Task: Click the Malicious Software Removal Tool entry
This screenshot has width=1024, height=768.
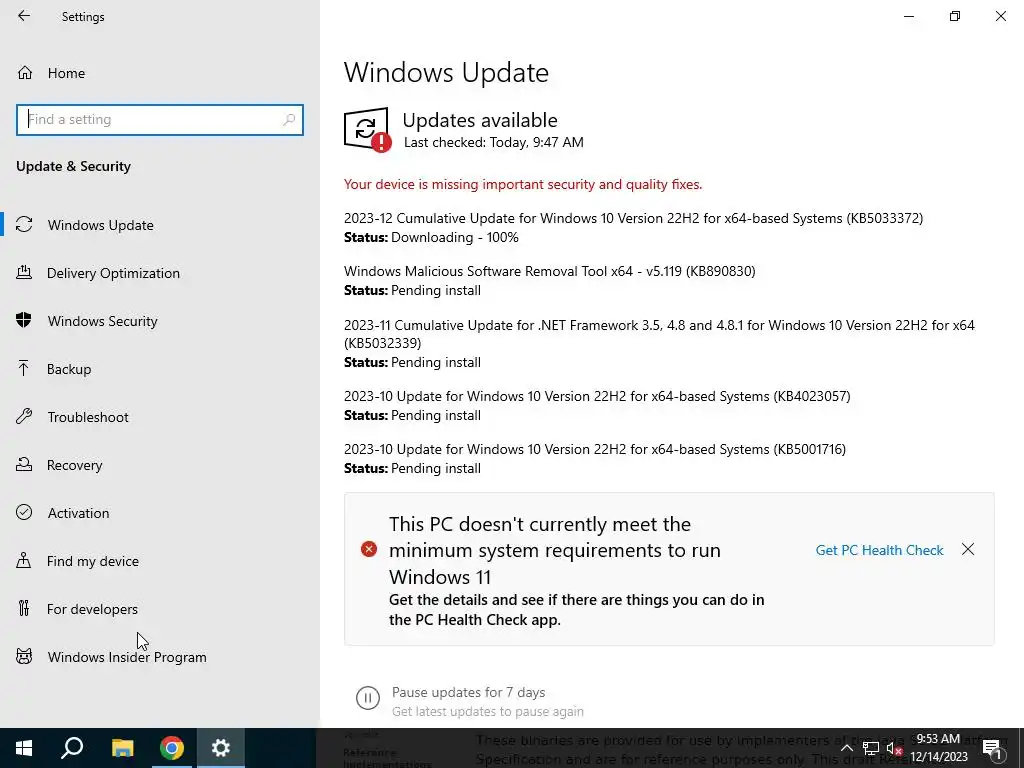Action: [549, 271]
